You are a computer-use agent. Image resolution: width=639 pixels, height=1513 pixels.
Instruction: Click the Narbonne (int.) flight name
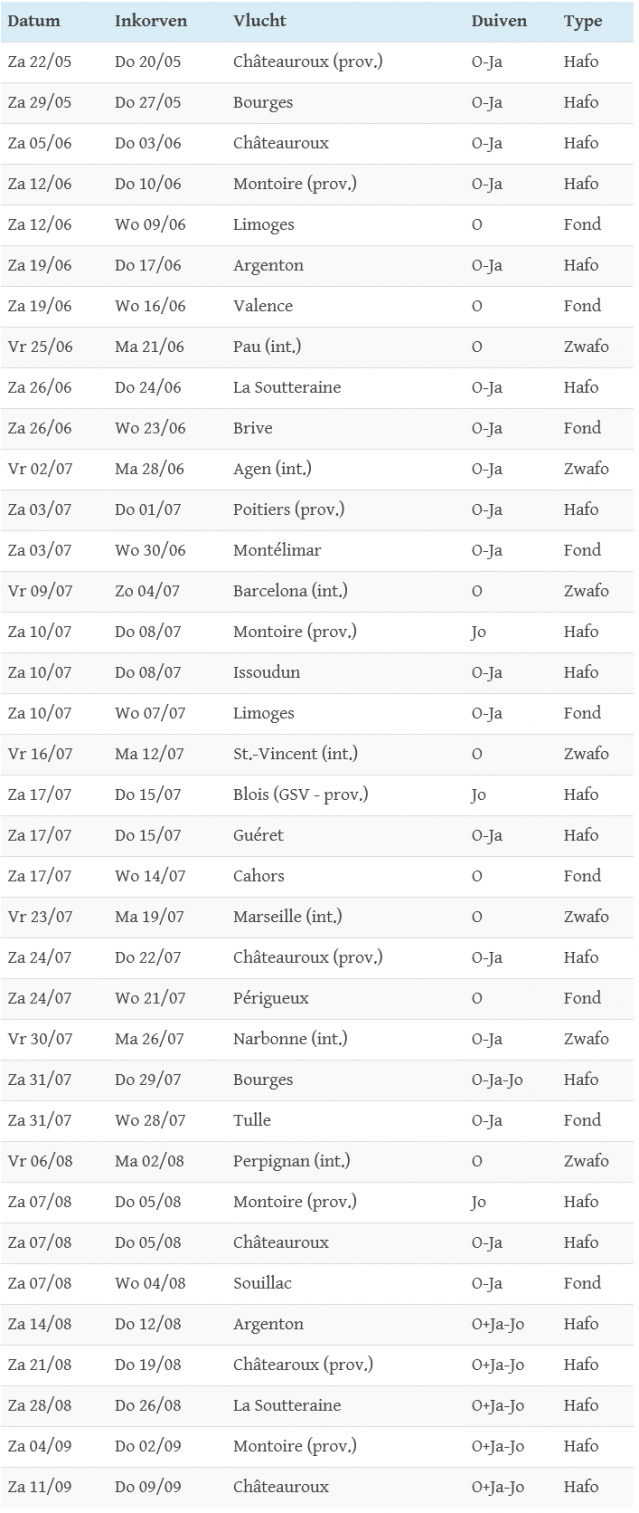[x=290, y=1039]
